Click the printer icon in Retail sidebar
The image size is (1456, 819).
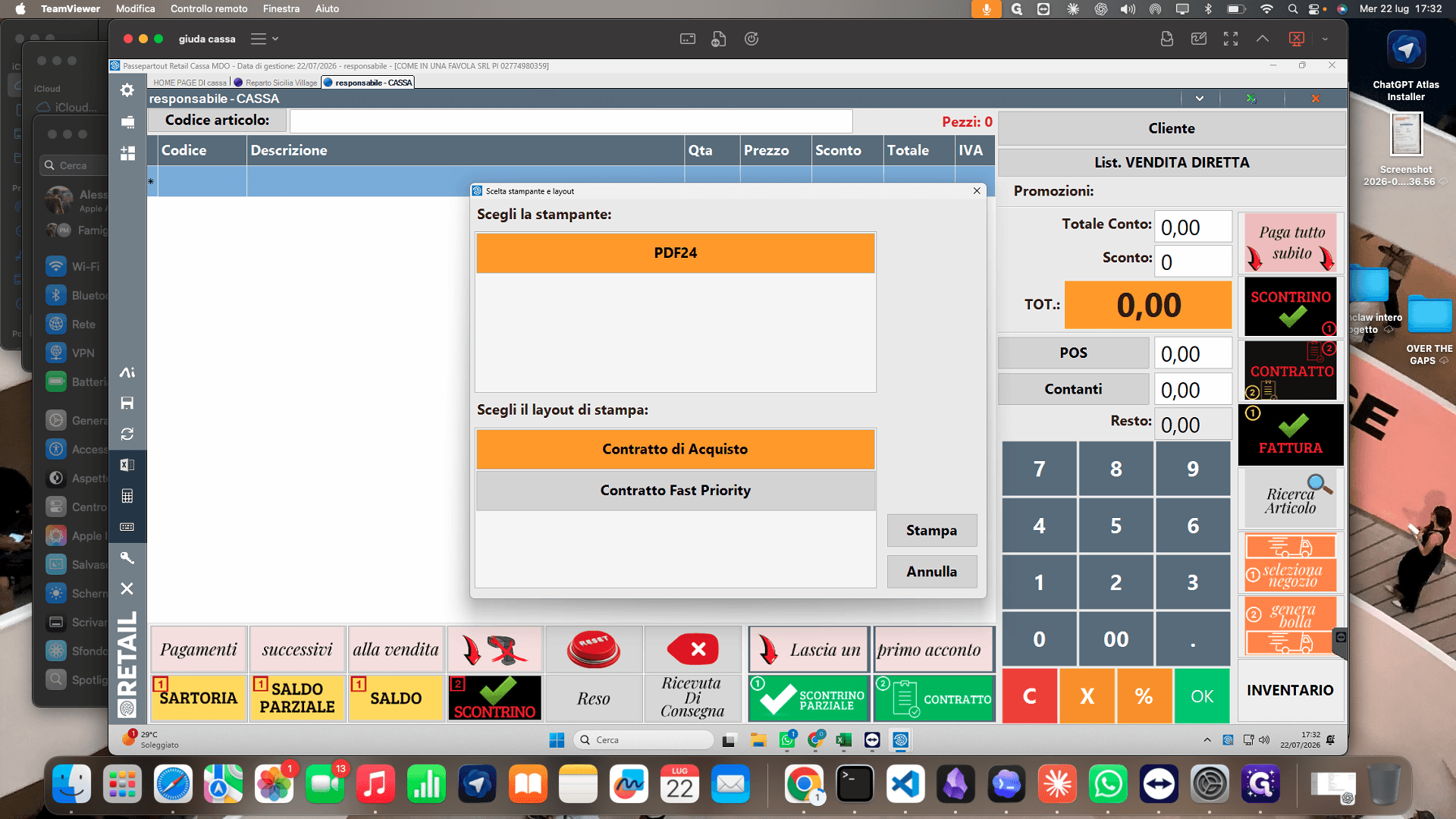coord(127,122)
